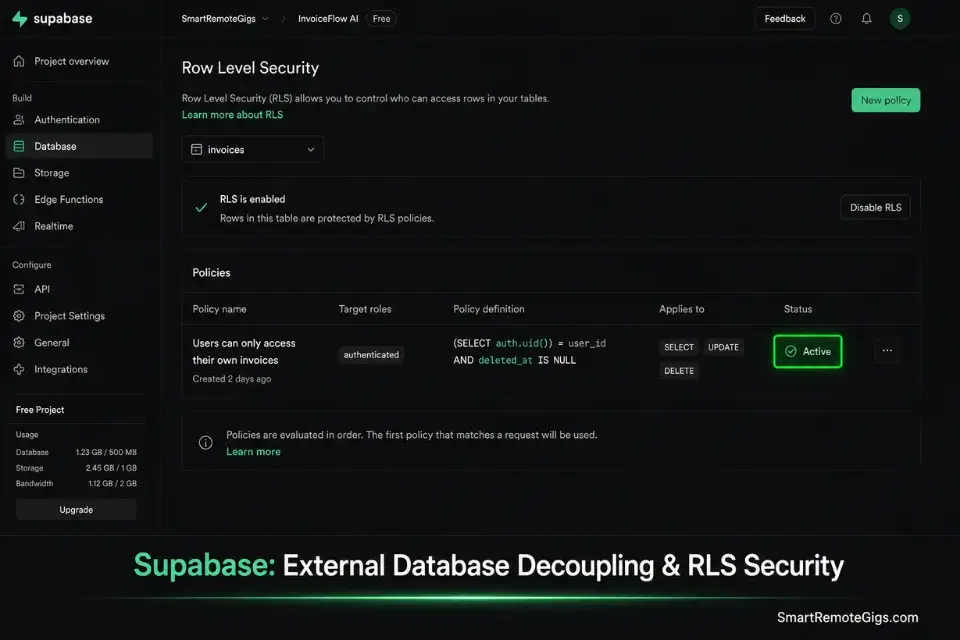
Task: Select Database in the sidebar
Action: [80, 146]
